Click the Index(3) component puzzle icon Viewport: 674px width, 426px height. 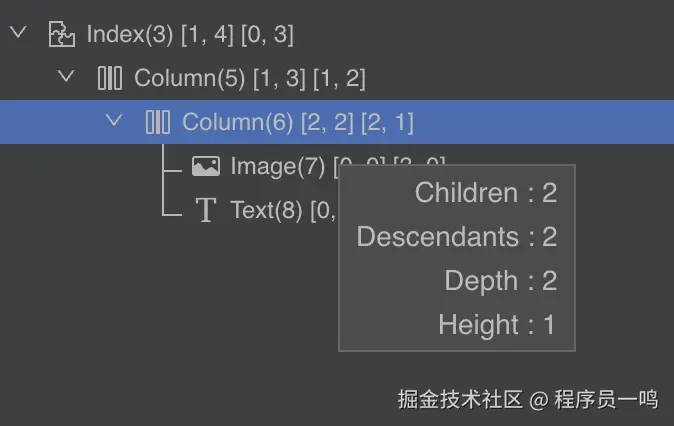tap(62, 34)
